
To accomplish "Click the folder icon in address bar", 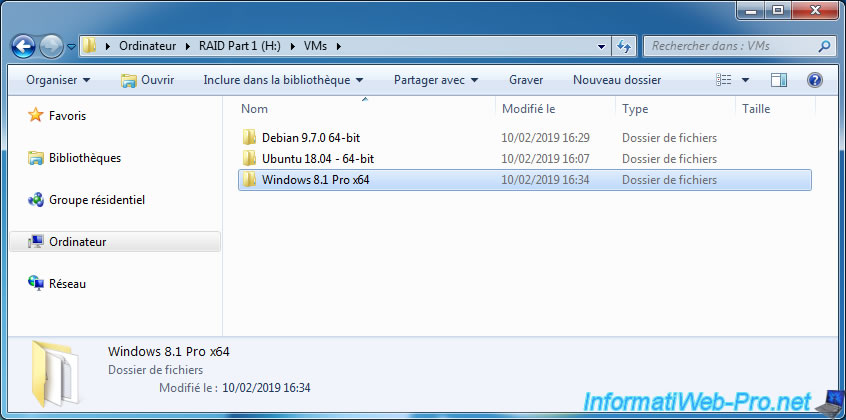I will (x=90, y=46).
